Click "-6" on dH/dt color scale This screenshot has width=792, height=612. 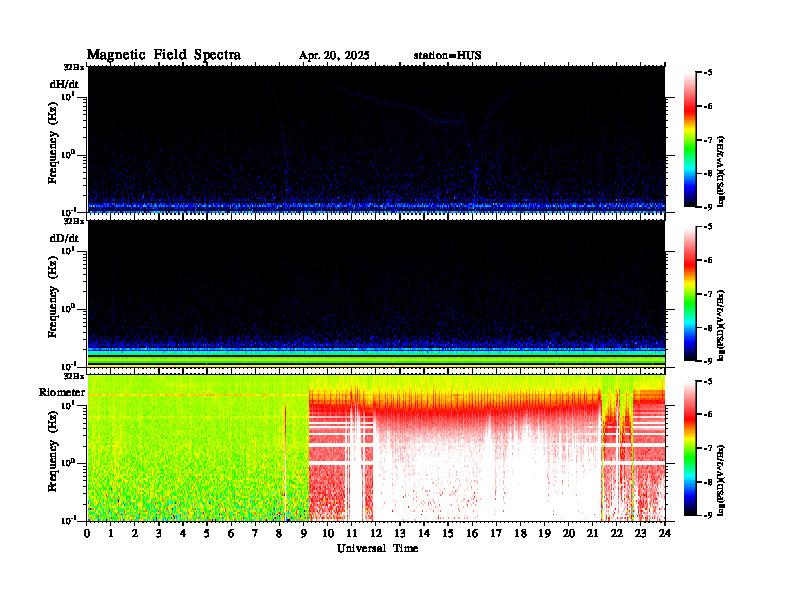tap(708, 107)
